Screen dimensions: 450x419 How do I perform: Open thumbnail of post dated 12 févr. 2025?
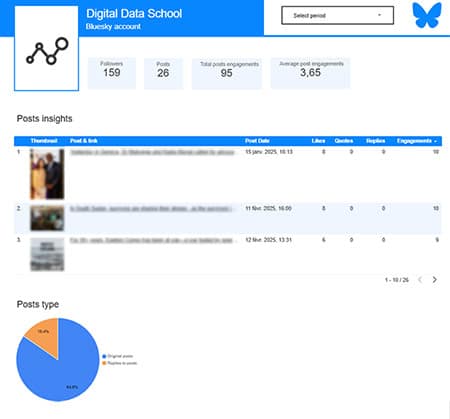tap(47, 254)
